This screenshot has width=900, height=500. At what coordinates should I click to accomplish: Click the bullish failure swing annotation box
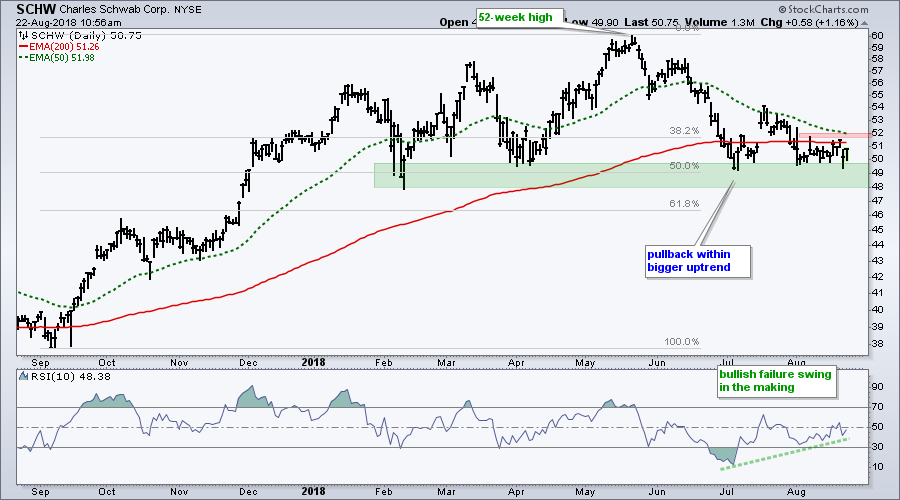tap(777, 381)
